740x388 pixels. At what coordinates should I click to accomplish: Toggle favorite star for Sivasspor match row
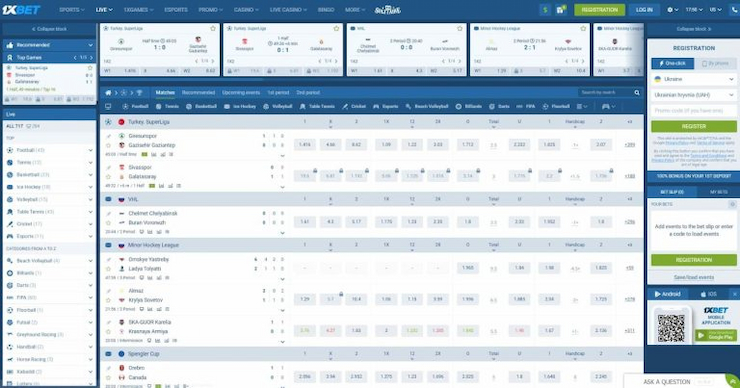coord(108,177)
